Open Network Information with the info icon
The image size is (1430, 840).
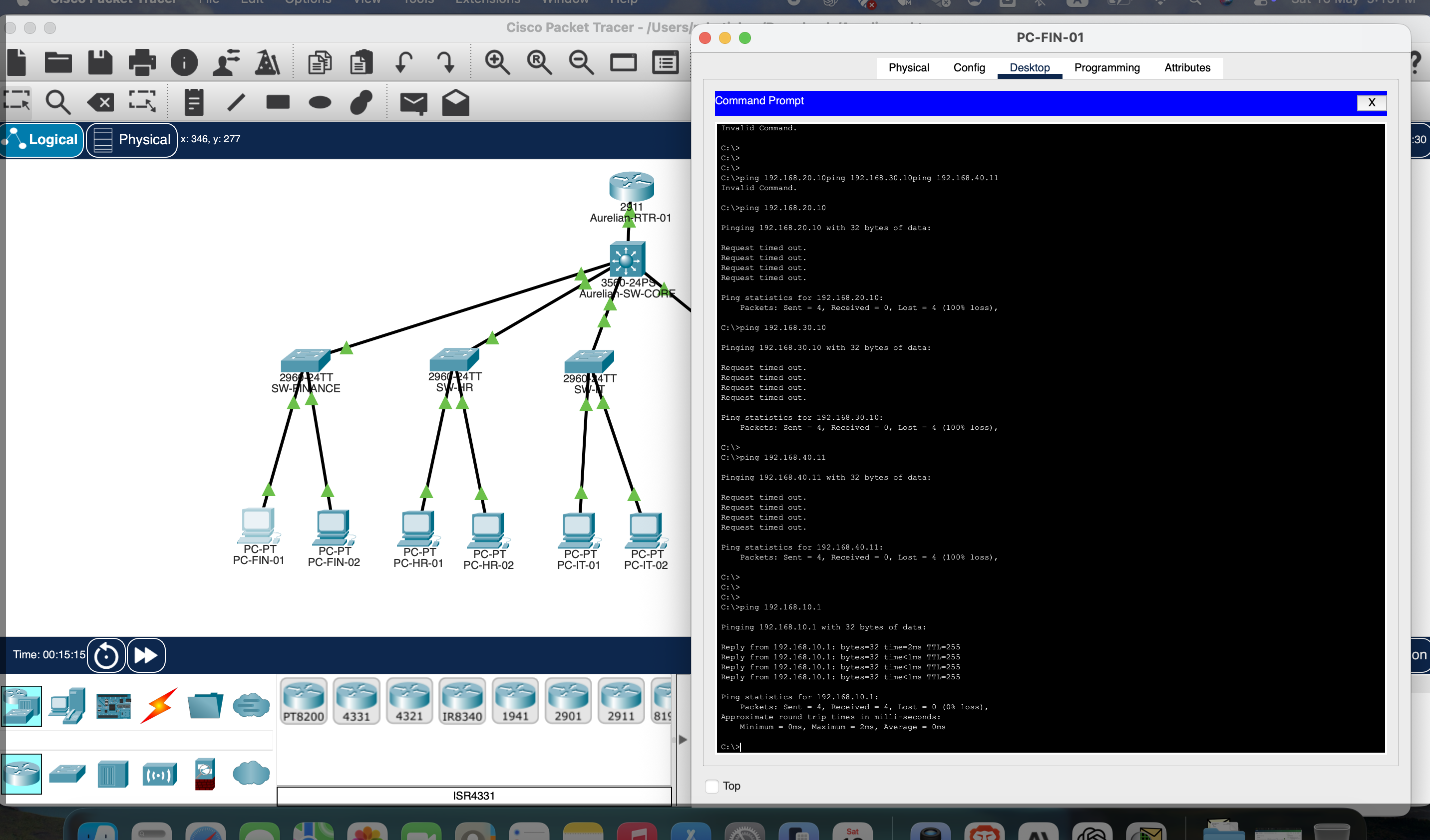pos(184,62)
